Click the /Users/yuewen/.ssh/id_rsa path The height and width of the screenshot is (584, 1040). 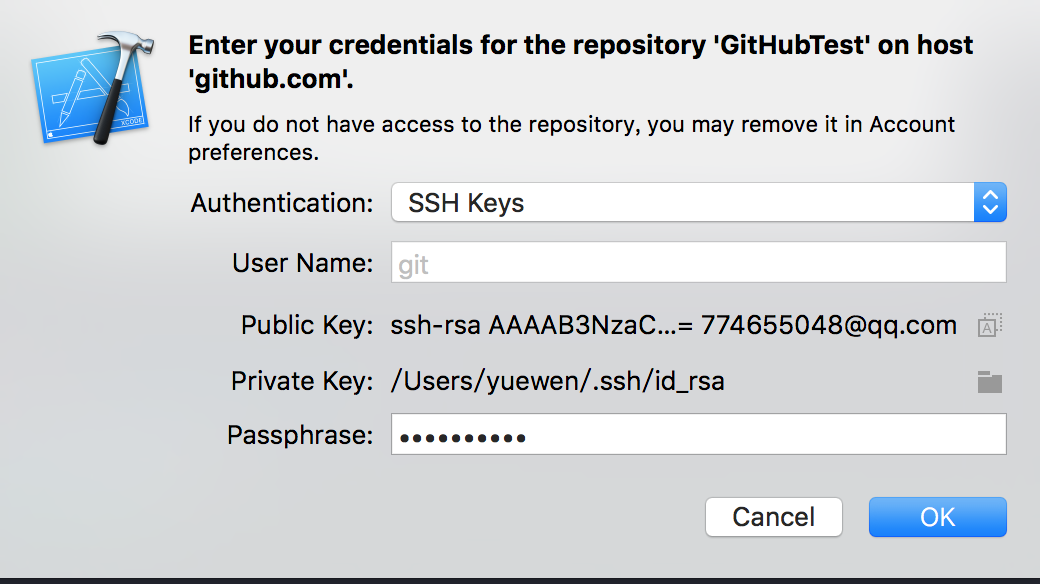(x=557, y=382)
